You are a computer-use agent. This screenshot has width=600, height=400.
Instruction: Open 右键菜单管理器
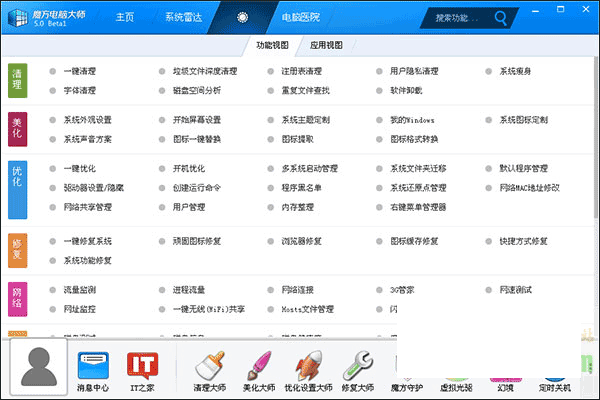pos(418,207)
